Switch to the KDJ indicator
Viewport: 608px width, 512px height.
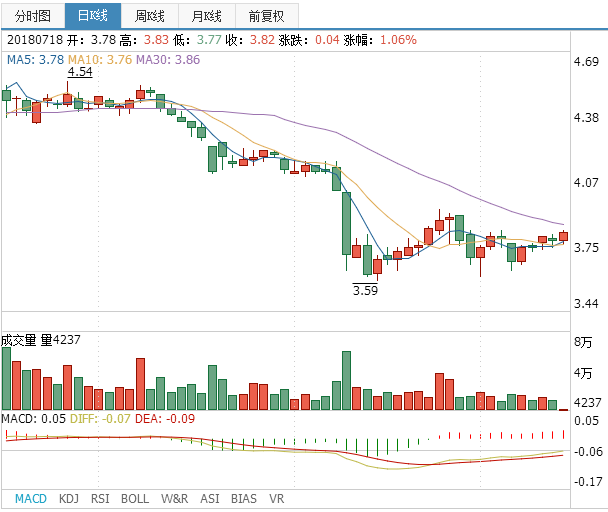(x=69, y=498)
